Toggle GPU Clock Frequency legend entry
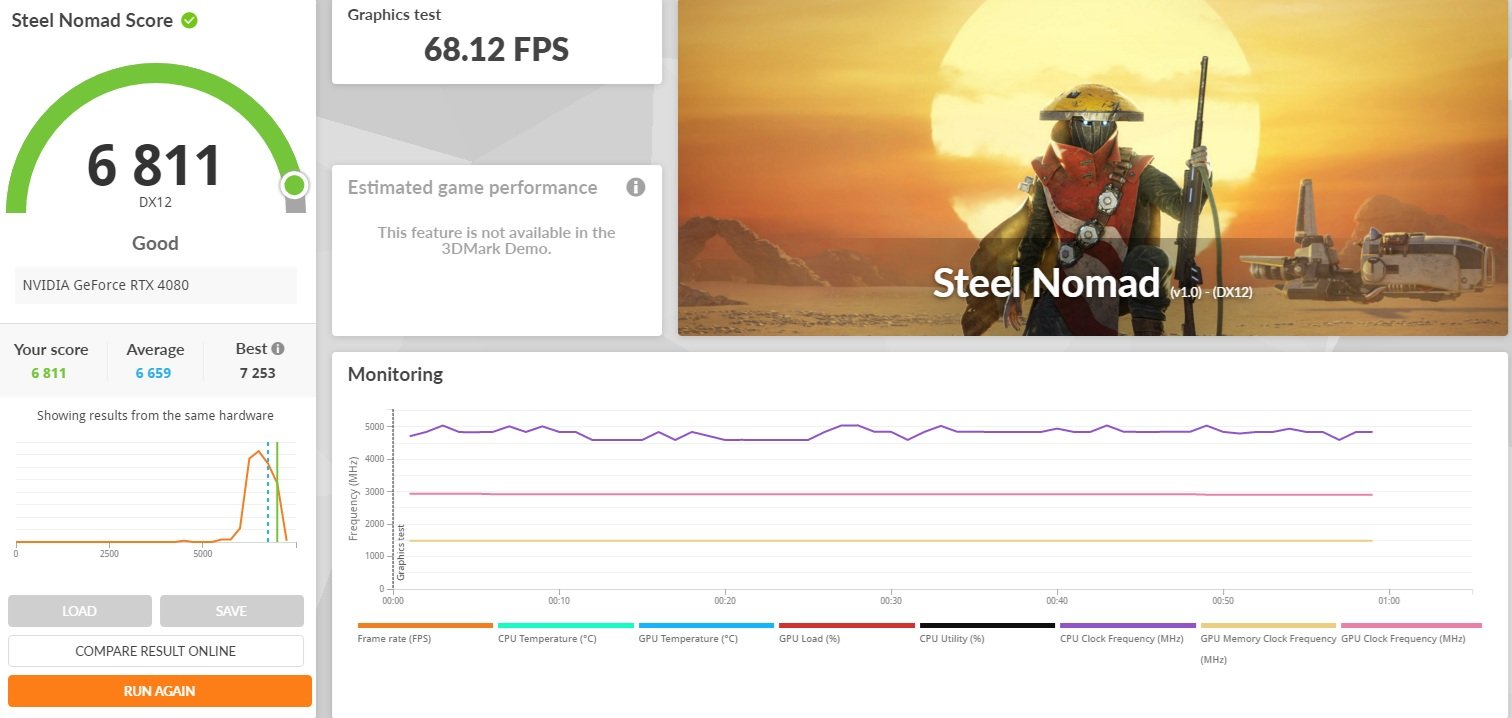The height and width of the screenshot is (718, 1512). 1403,638
